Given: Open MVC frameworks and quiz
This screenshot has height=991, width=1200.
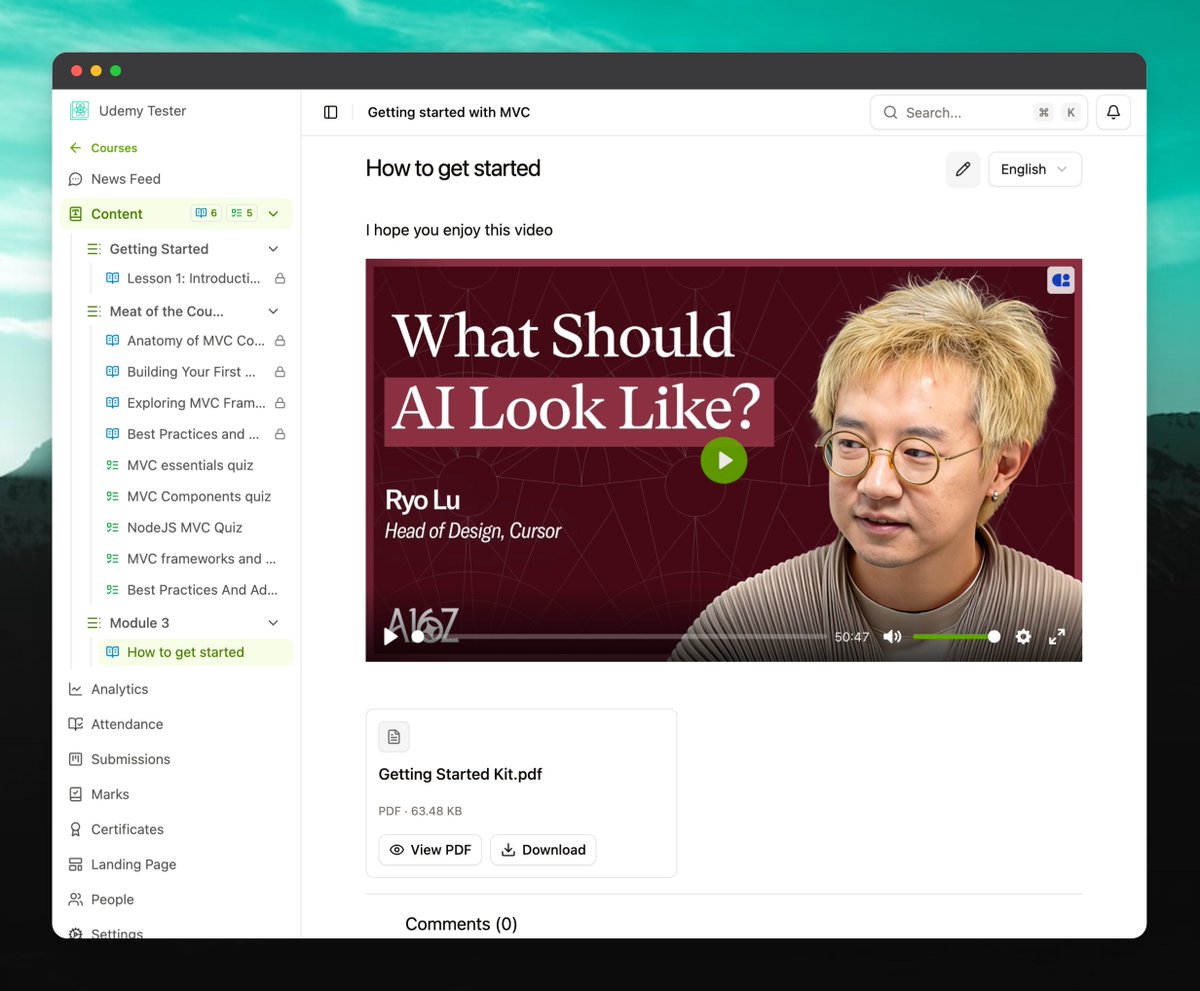Looking at the screenshot, I should [x=201, y=558].
